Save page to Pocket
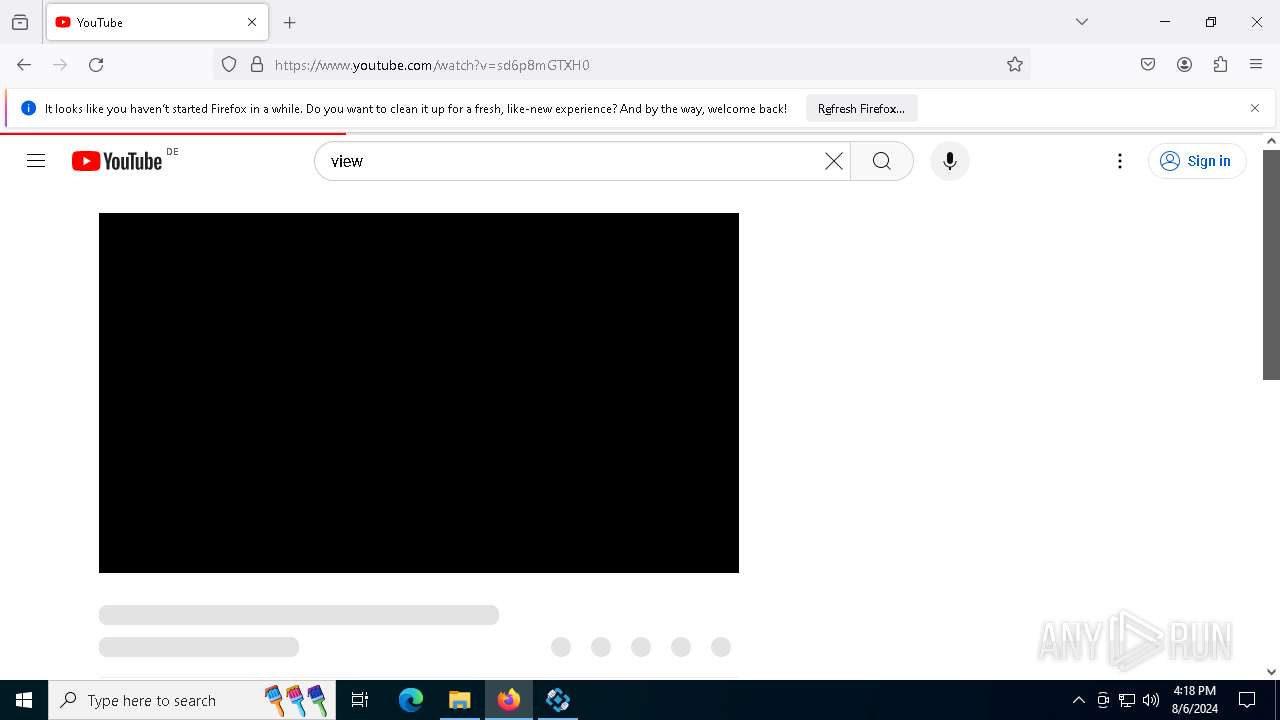1280x720 pixels. [x=1148, y=65]
